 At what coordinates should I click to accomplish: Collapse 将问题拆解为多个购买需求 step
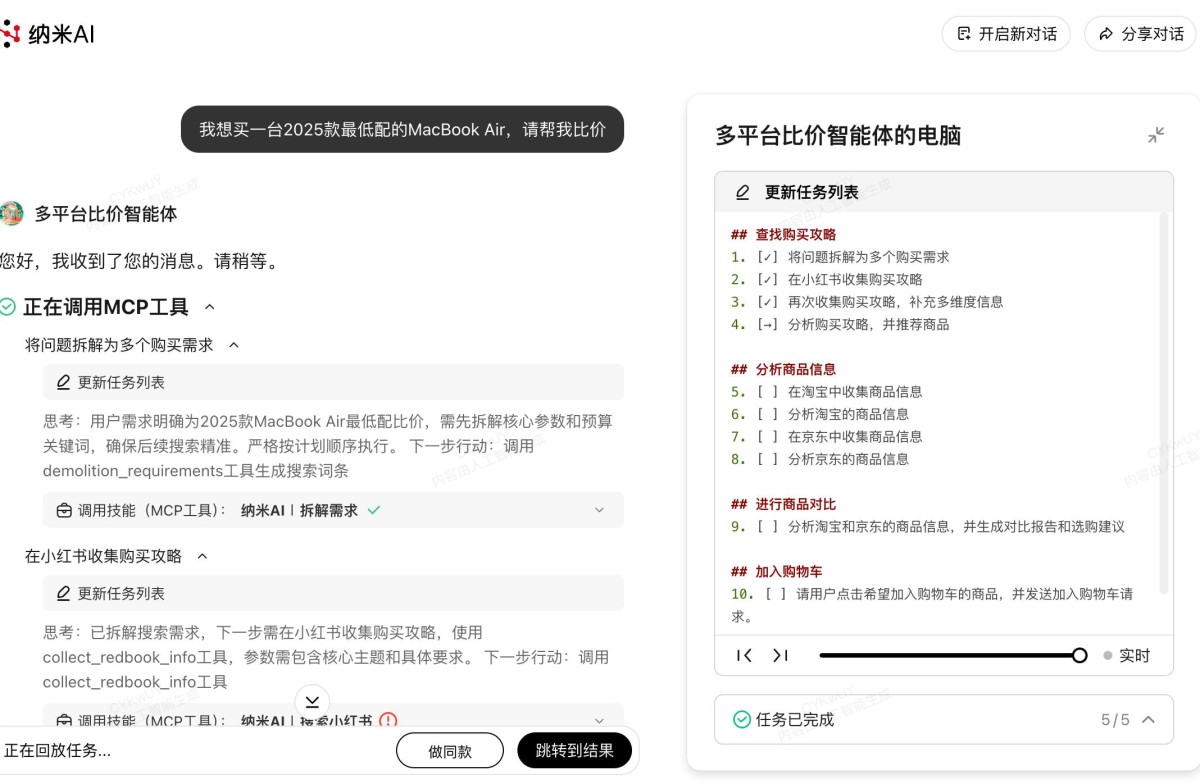click(x=234, y=345)
